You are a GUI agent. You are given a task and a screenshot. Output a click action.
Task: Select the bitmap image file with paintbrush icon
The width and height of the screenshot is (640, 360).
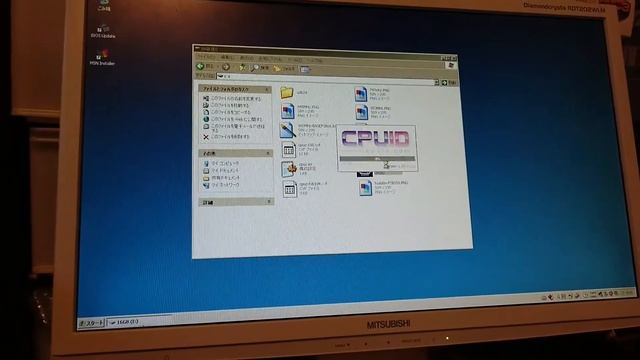click(x=288, y=130)
